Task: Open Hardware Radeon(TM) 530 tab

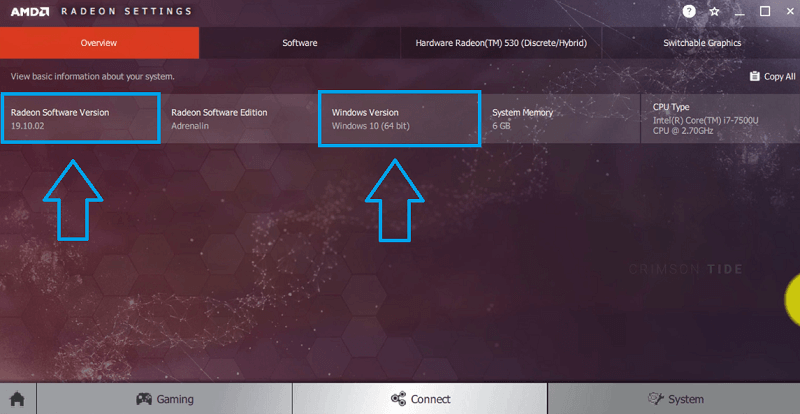Action: (x=501, y=43)
